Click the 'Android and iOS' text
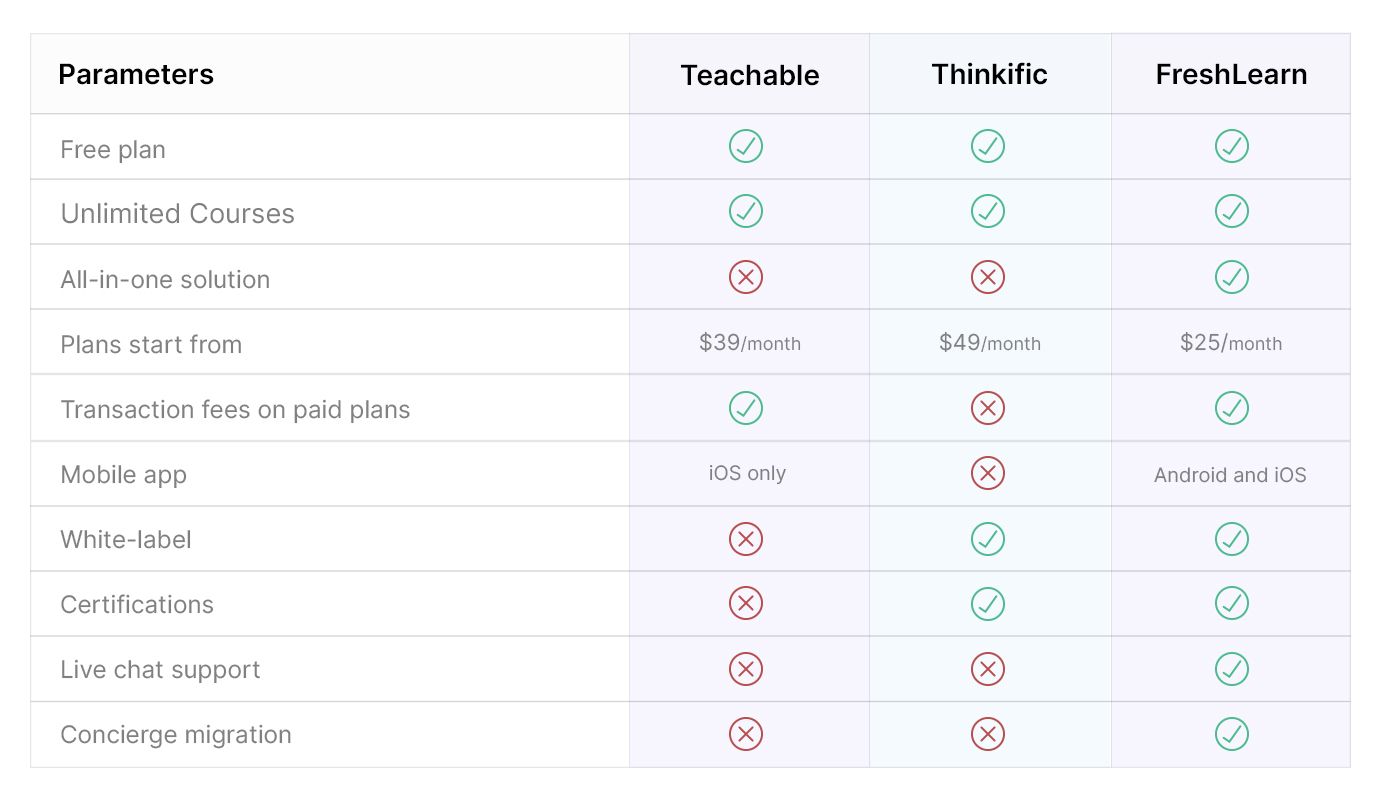Screen dimensions: 1380x799 pyautogui.click(x=1230, y=475)
